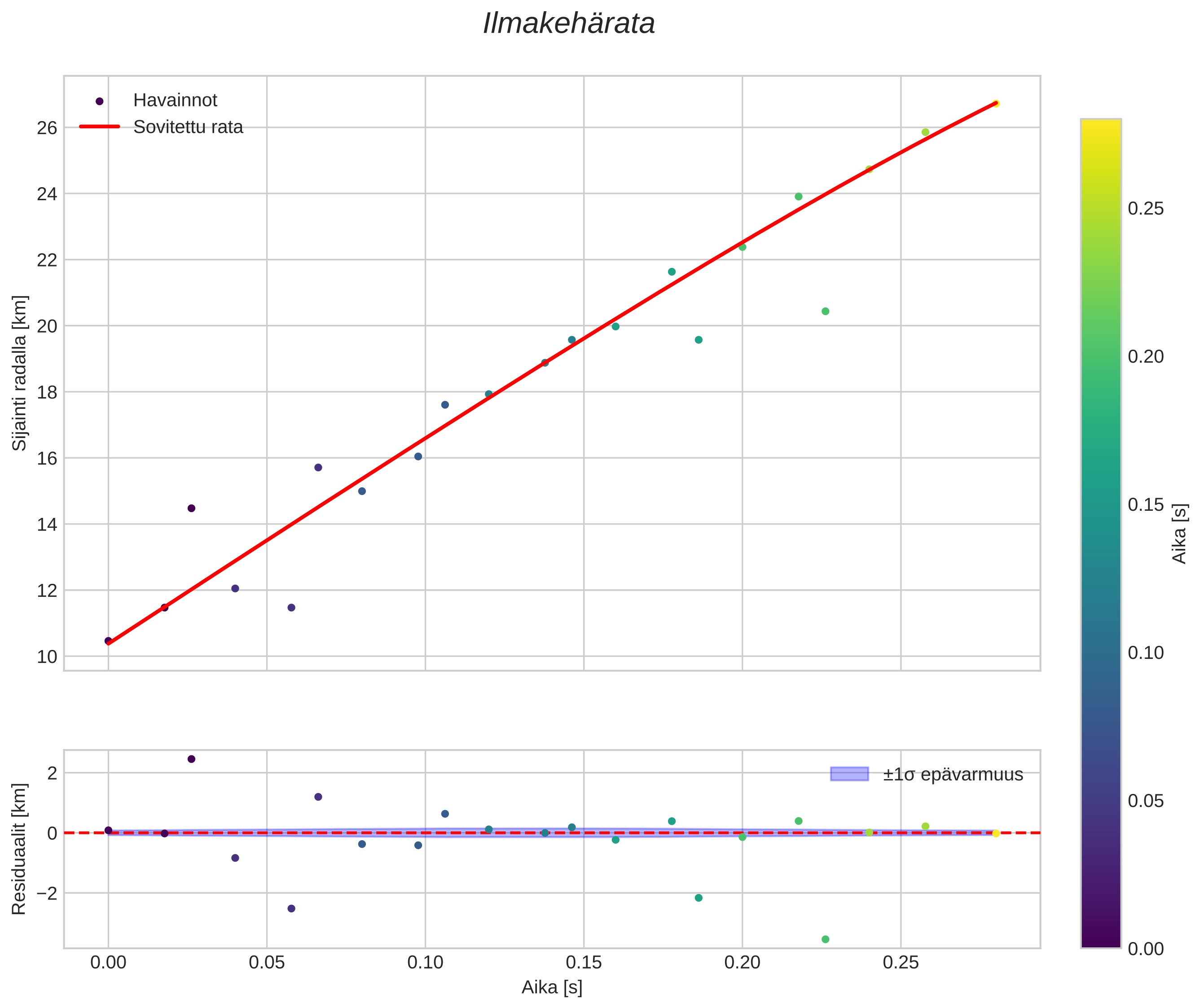Click the ±1σ epävarmuus legend patch
Viewport: 1200px width, 1008px height.
tap(849, 774)
